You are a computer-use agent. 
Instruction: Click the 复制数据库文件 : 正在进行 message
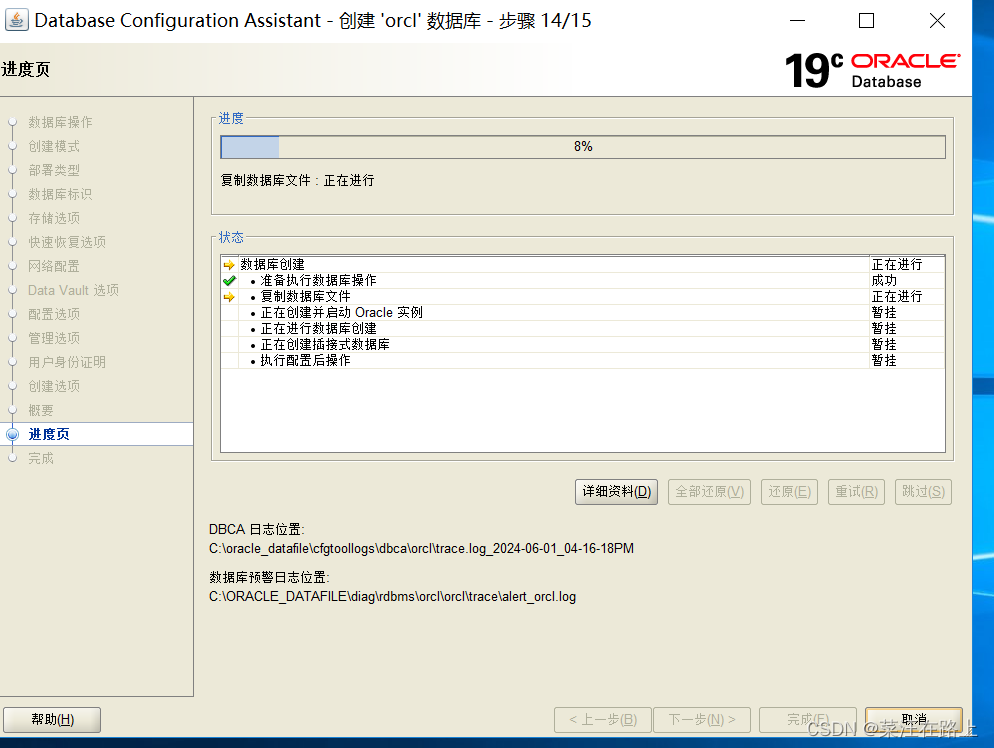click(x=297, y=181)
